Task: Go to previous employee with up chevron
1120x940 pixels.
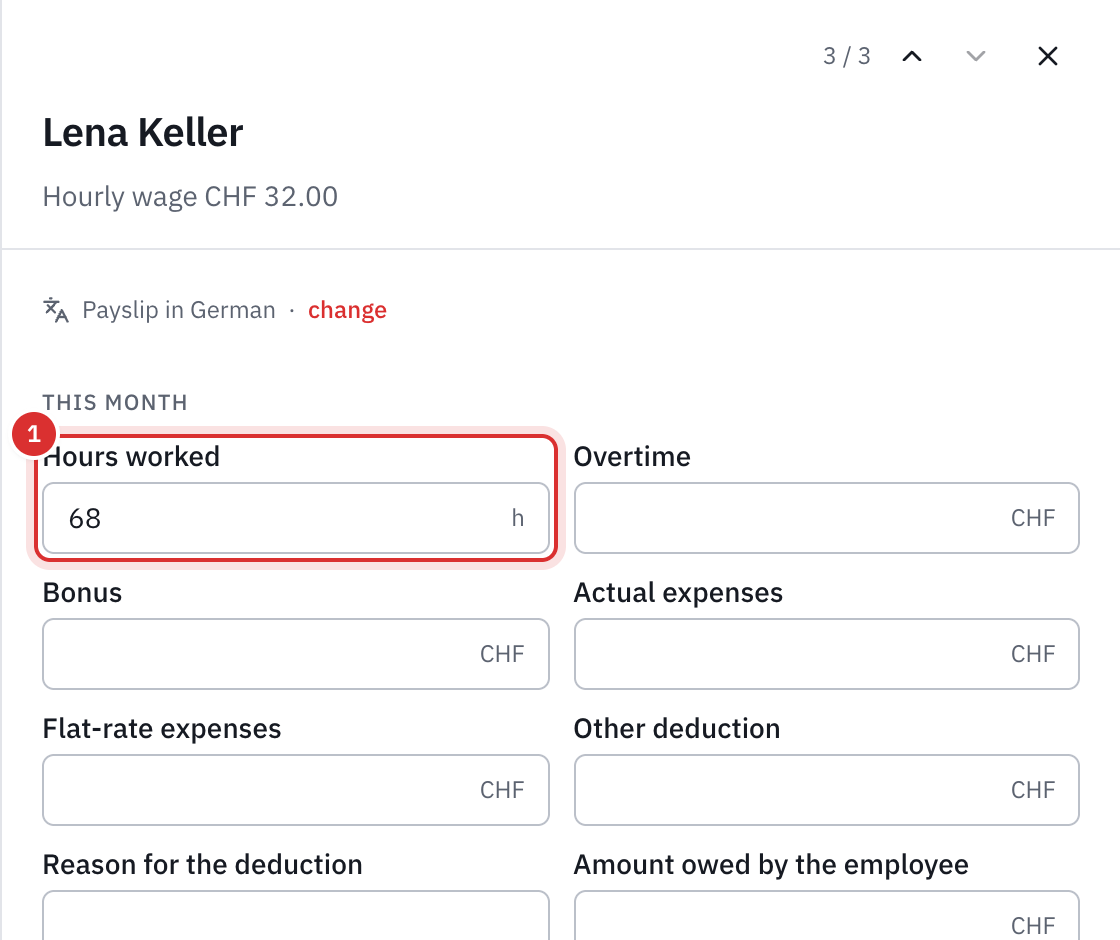Action: click(912, 56)
